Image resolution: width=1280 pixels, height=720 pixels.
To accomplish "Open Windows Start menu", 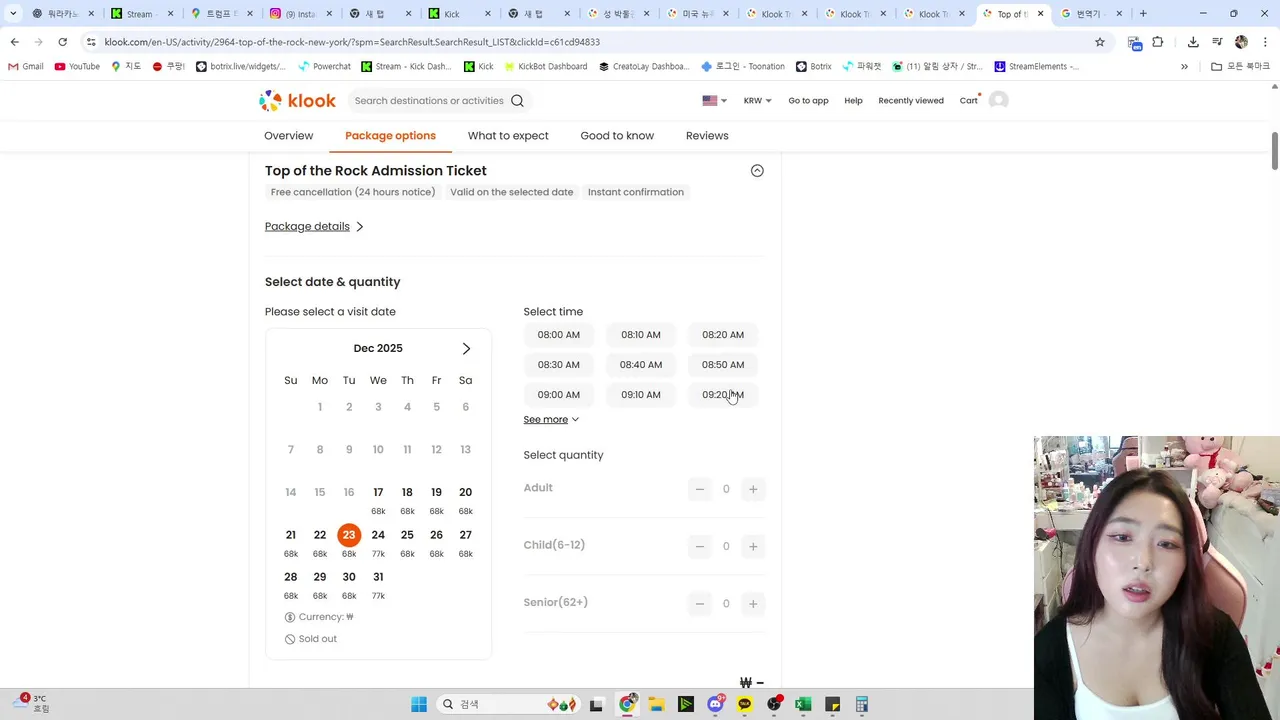I will pos(419,704).
